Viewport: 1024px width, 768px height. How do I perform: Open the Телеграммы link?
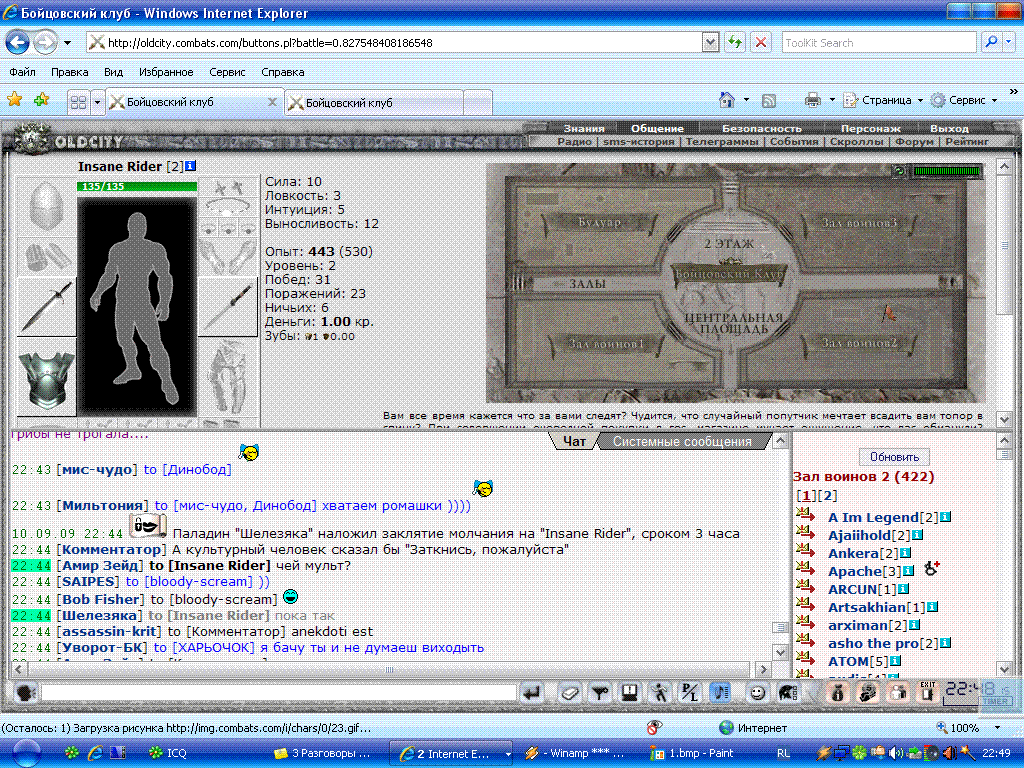(722, 141)
